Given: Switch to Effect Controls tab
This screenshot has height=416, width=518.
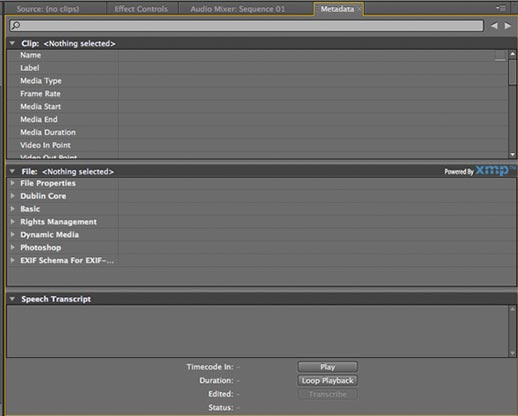Looking at the screenshot, I should pyautogui.click(x=141, y=9).
